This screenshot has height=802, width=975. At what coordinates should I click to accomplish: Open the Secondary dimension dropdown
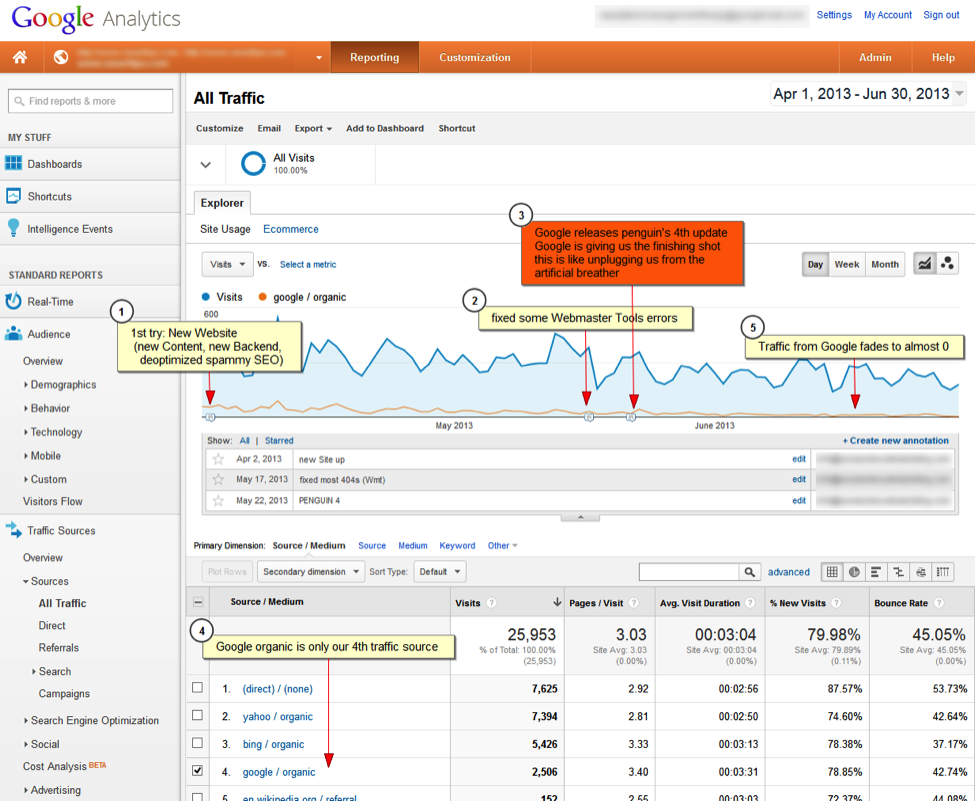(x=310, y=571)
